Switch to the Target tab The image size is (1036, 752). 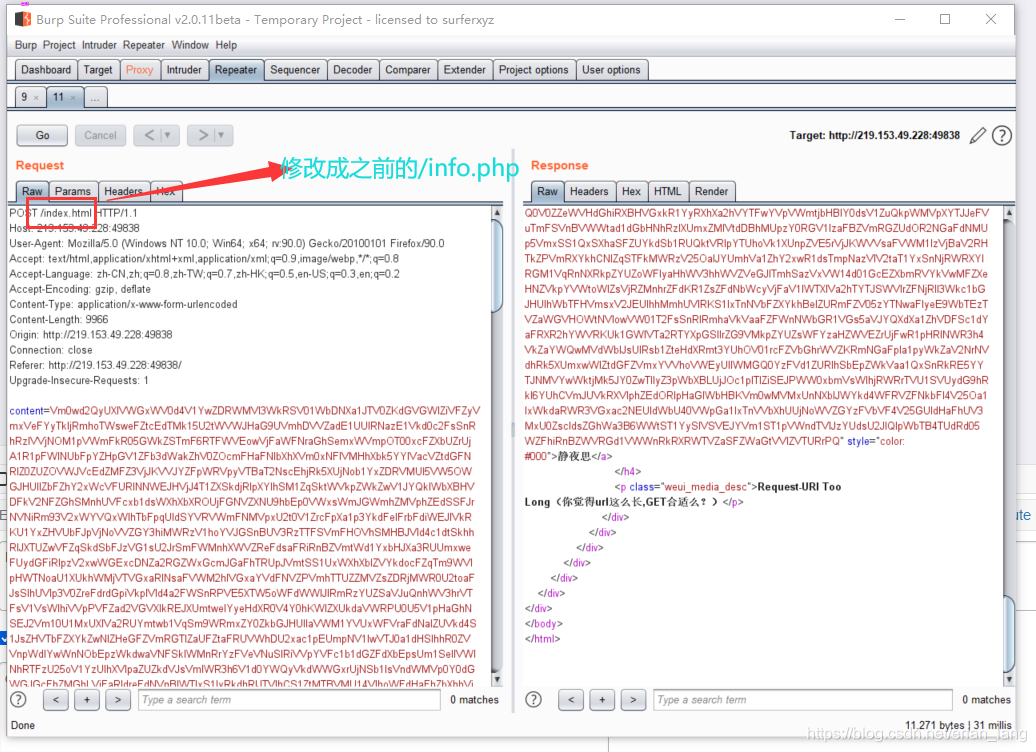coord(98,70)
